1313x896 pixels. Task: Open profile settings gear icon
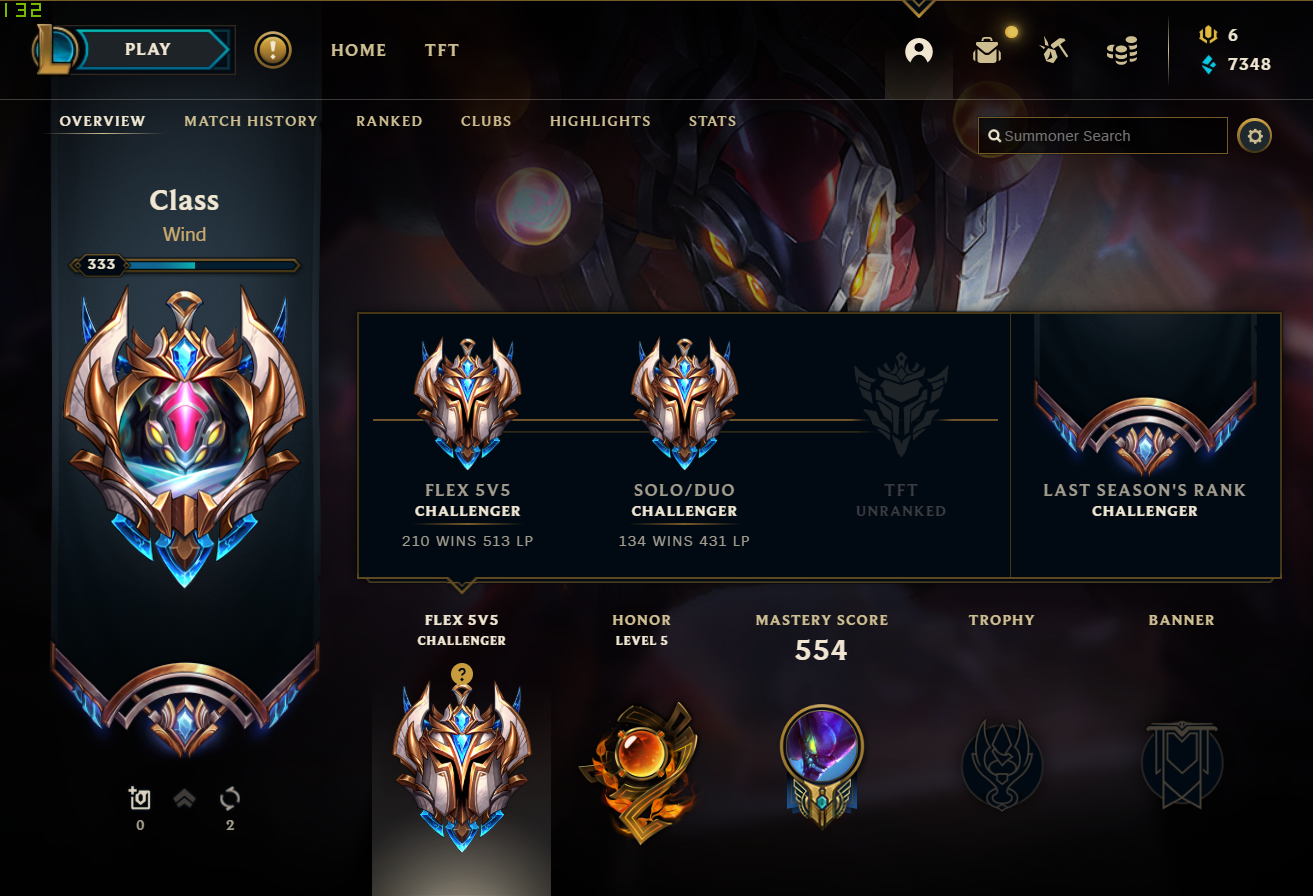[1255, 135]
